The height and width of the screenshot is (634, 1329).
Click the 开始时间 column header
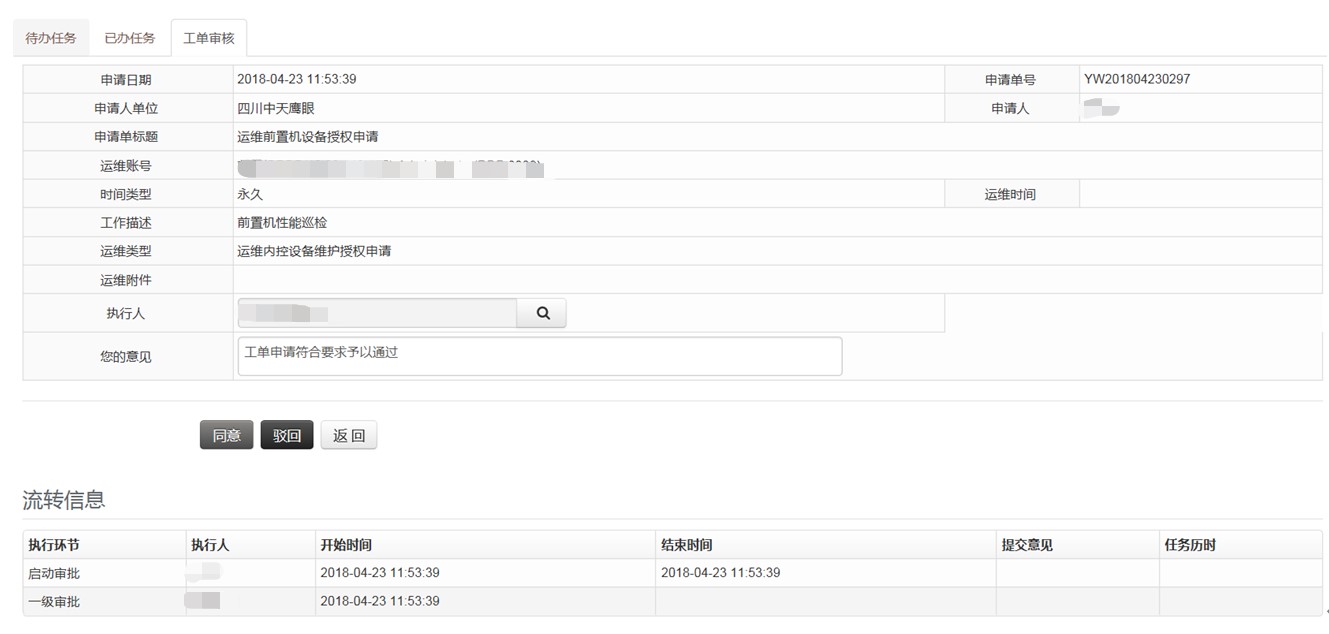tap(346, 545)
